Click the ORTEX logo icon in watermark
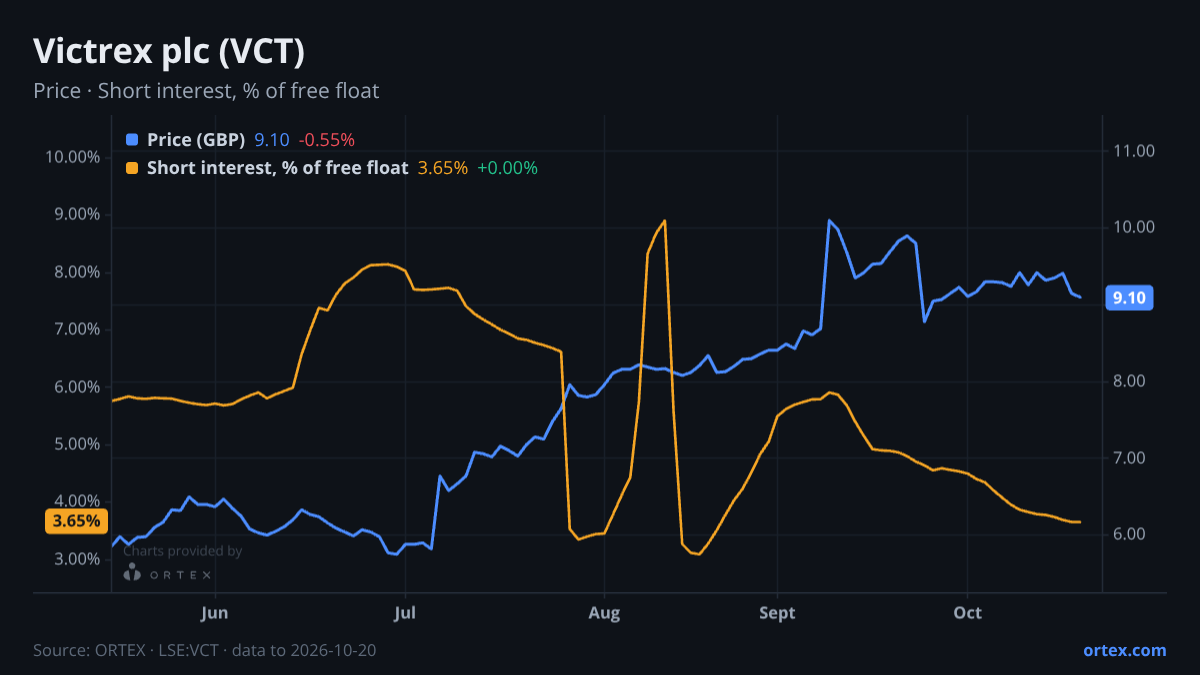This screenshot has height=675, width=1200. point(132,572)
